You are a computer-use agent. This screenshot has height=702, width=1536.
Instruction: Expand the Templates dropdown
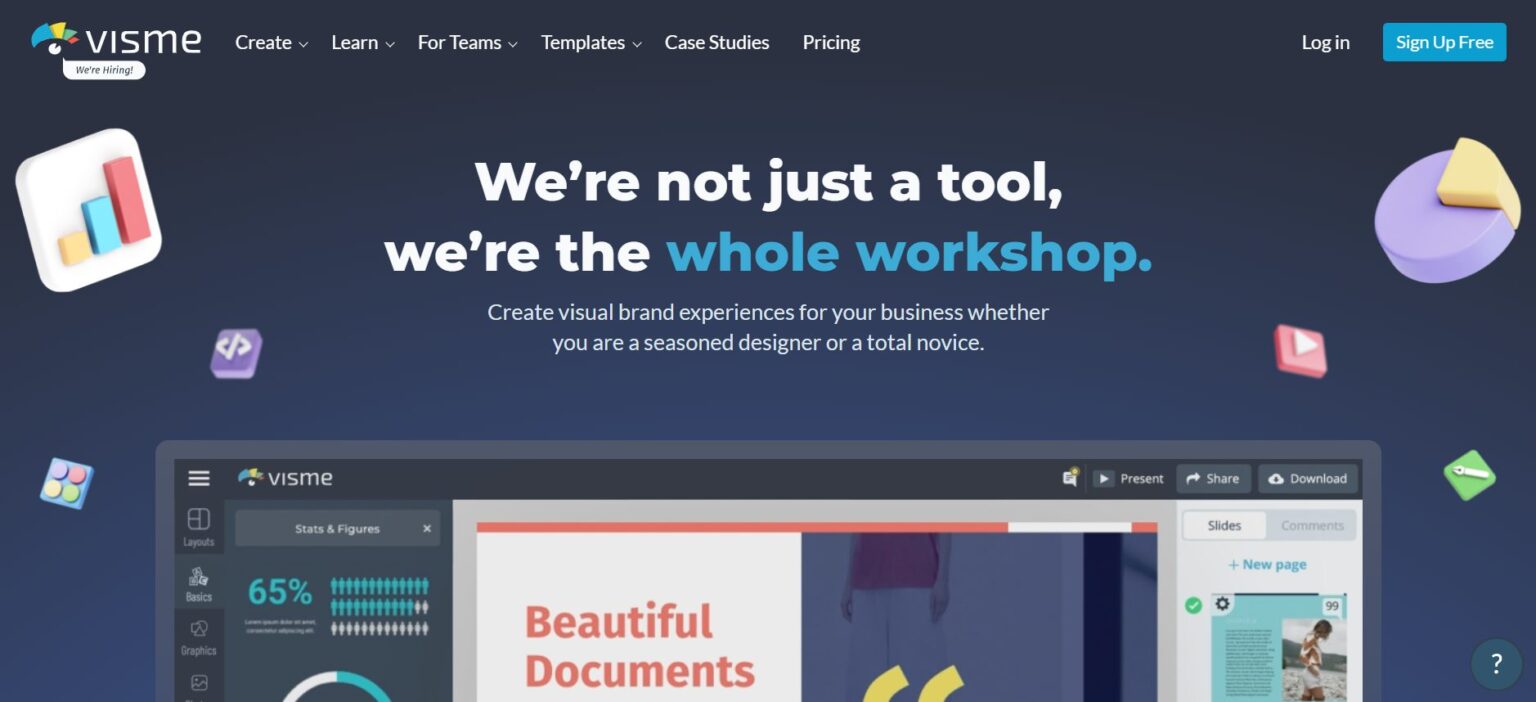(x=583, y=42)
